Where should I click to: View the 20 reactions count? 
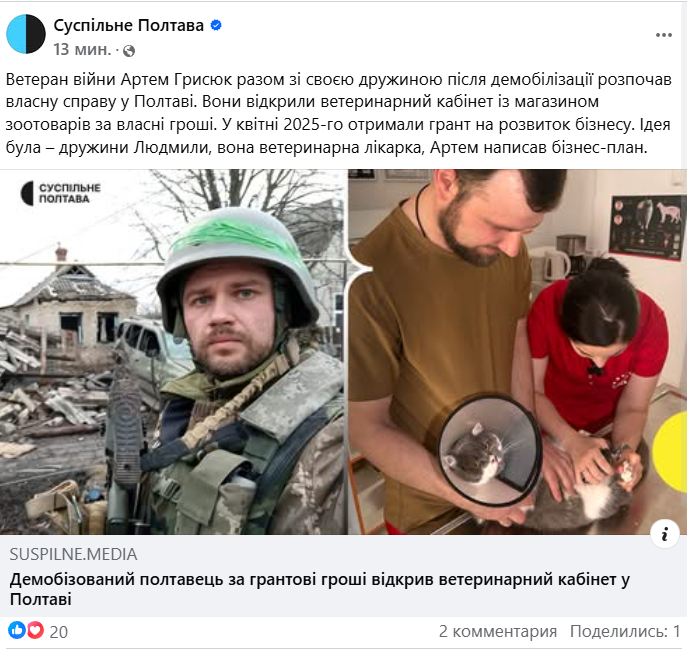pyautogui.click(x=59, y=632)
